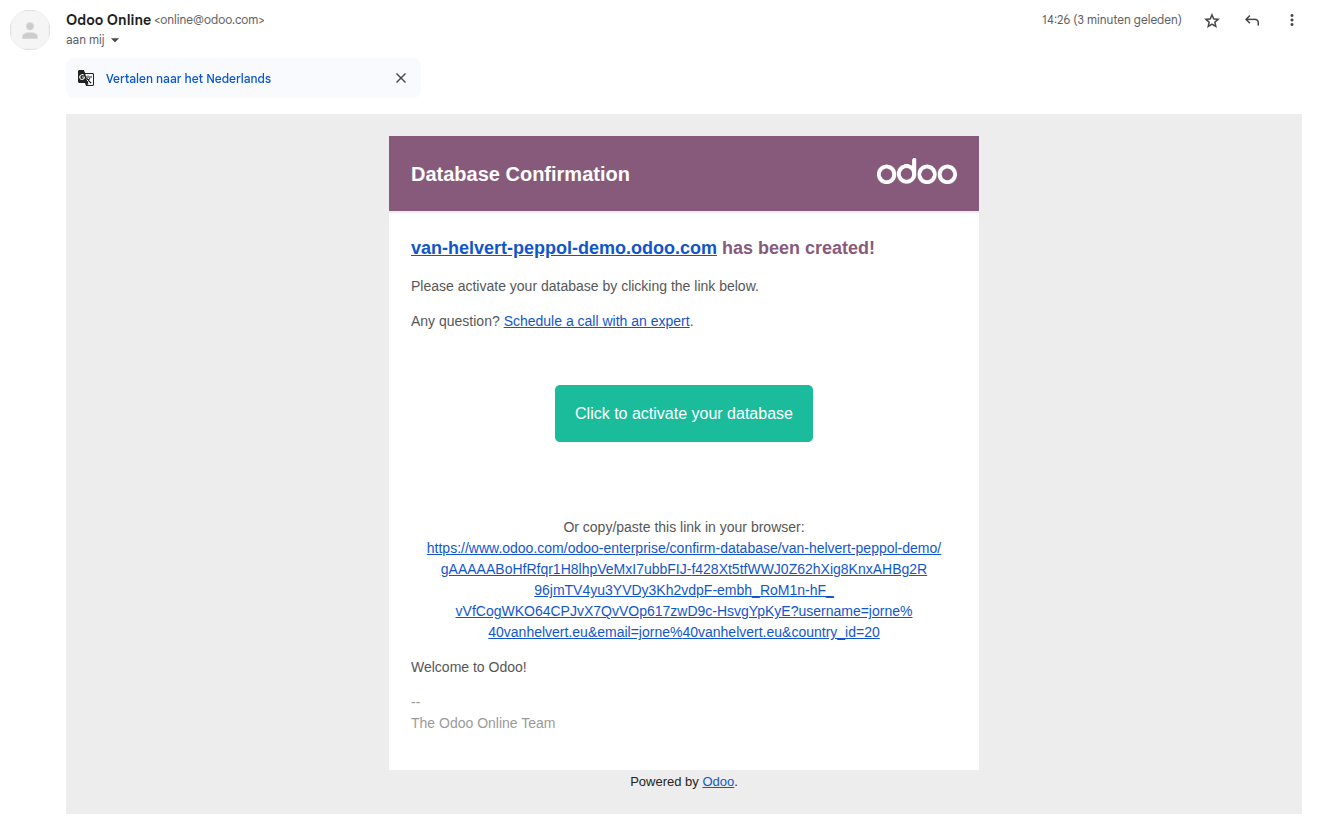Viewport: 1321px width, 837px height.
Task: Click the sender avatar icon
Action: [30, 30]
